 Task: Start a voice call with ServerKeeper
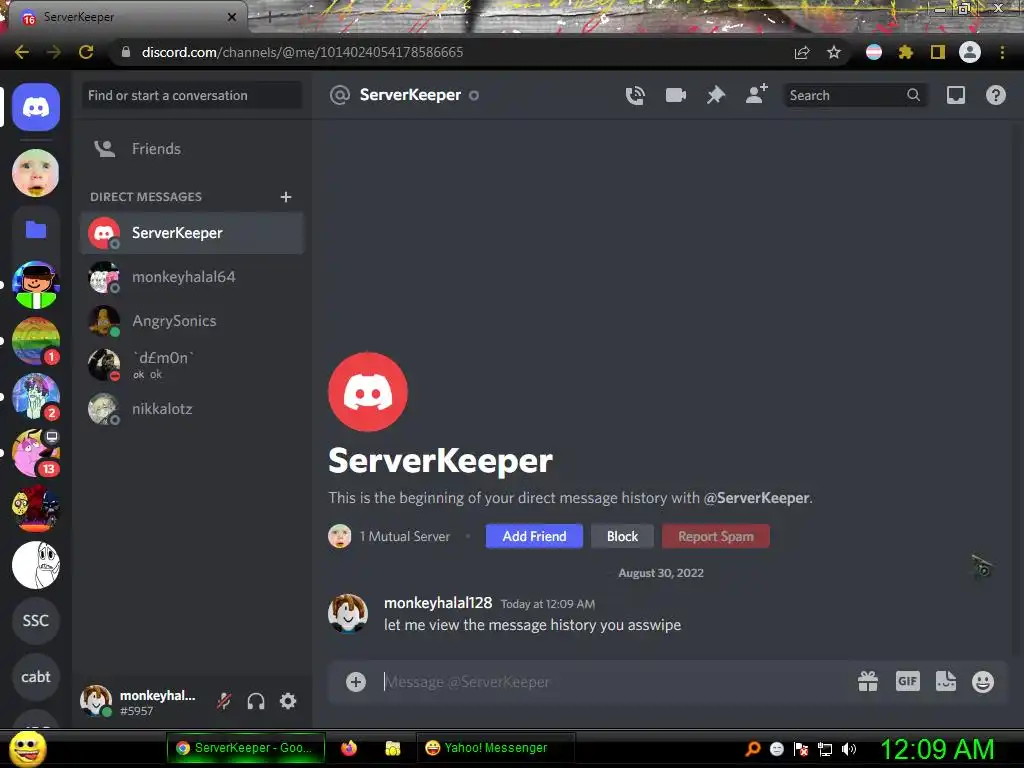pos(635,95)
